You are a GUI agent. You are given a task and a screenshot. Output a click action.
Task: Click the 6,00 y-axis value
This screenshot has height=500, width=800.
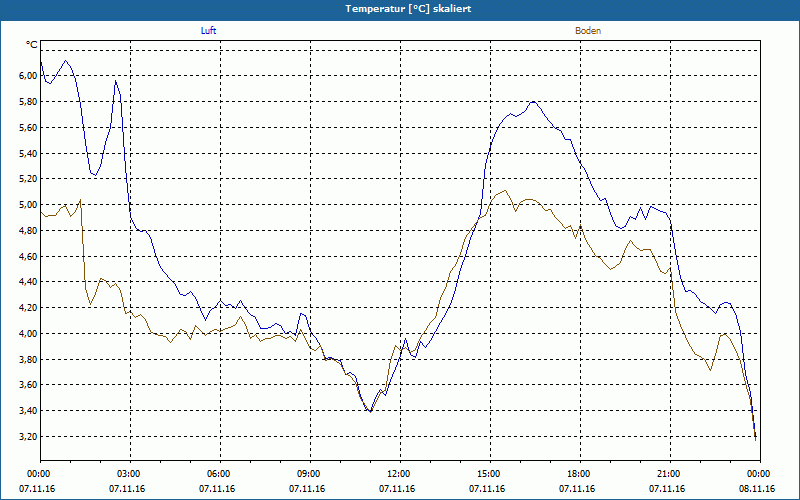point(28,76)
